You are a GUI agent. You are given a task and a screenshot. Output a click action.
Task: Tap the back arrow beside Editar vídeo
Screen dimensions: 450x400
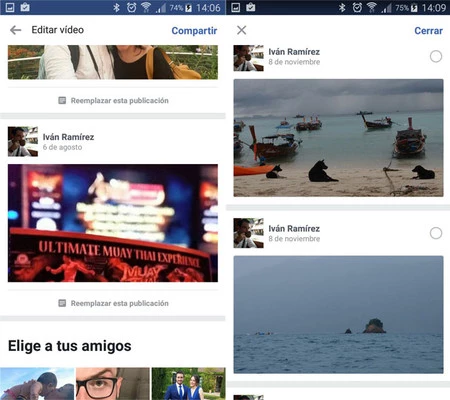16,30
